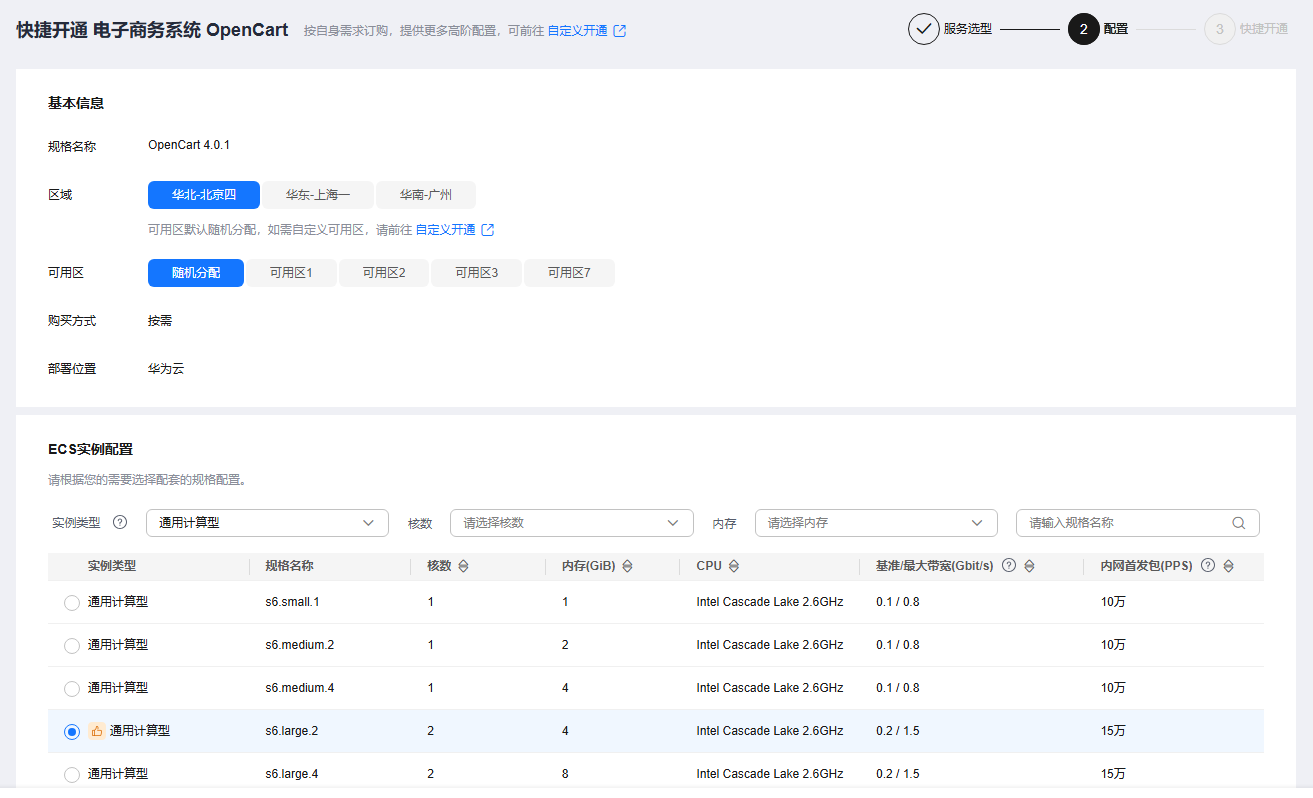
Task: Click the s6.small.1 spec name
Action: point(292,602)
